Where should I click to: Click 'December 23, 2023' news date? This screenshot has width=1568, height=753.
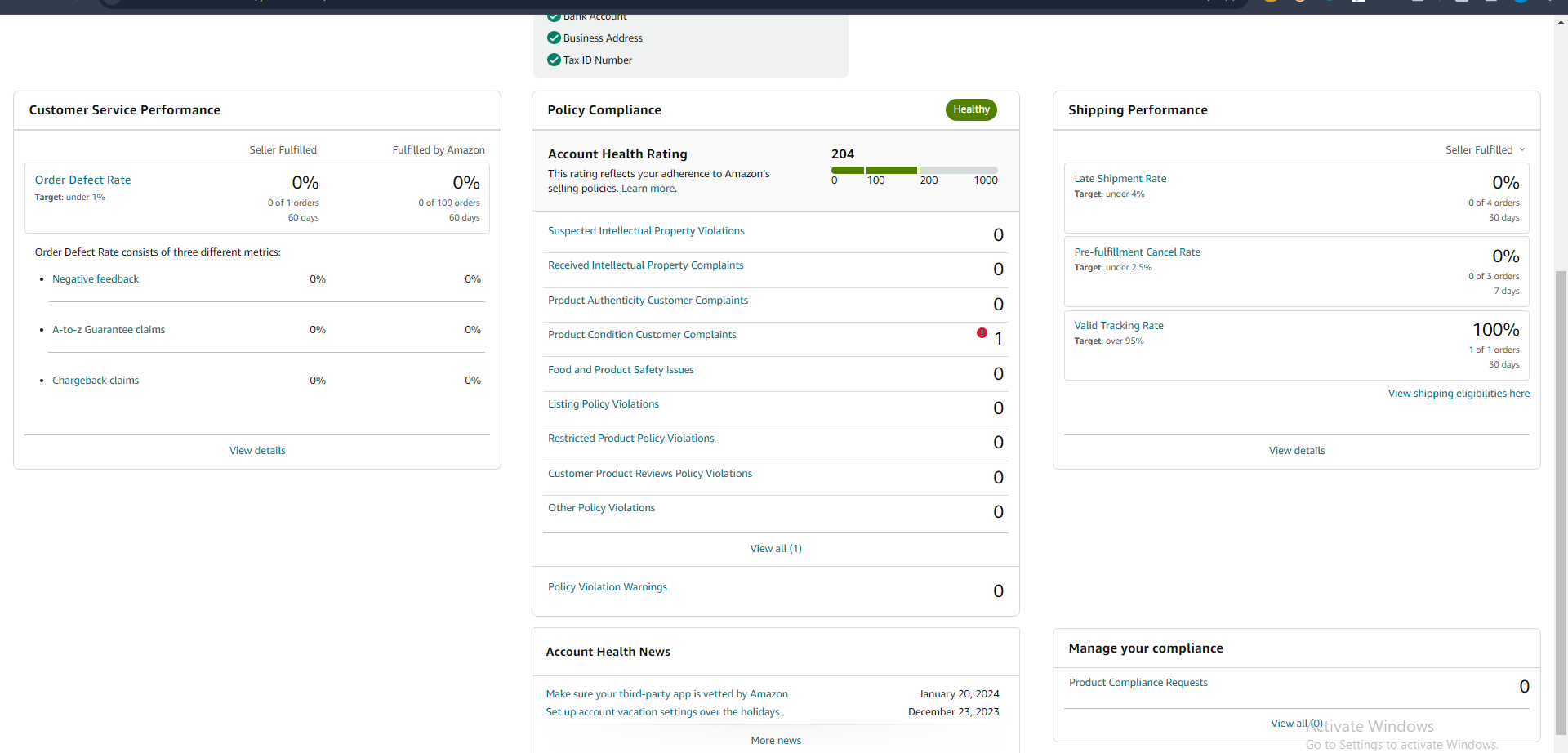tap(953, 712)
